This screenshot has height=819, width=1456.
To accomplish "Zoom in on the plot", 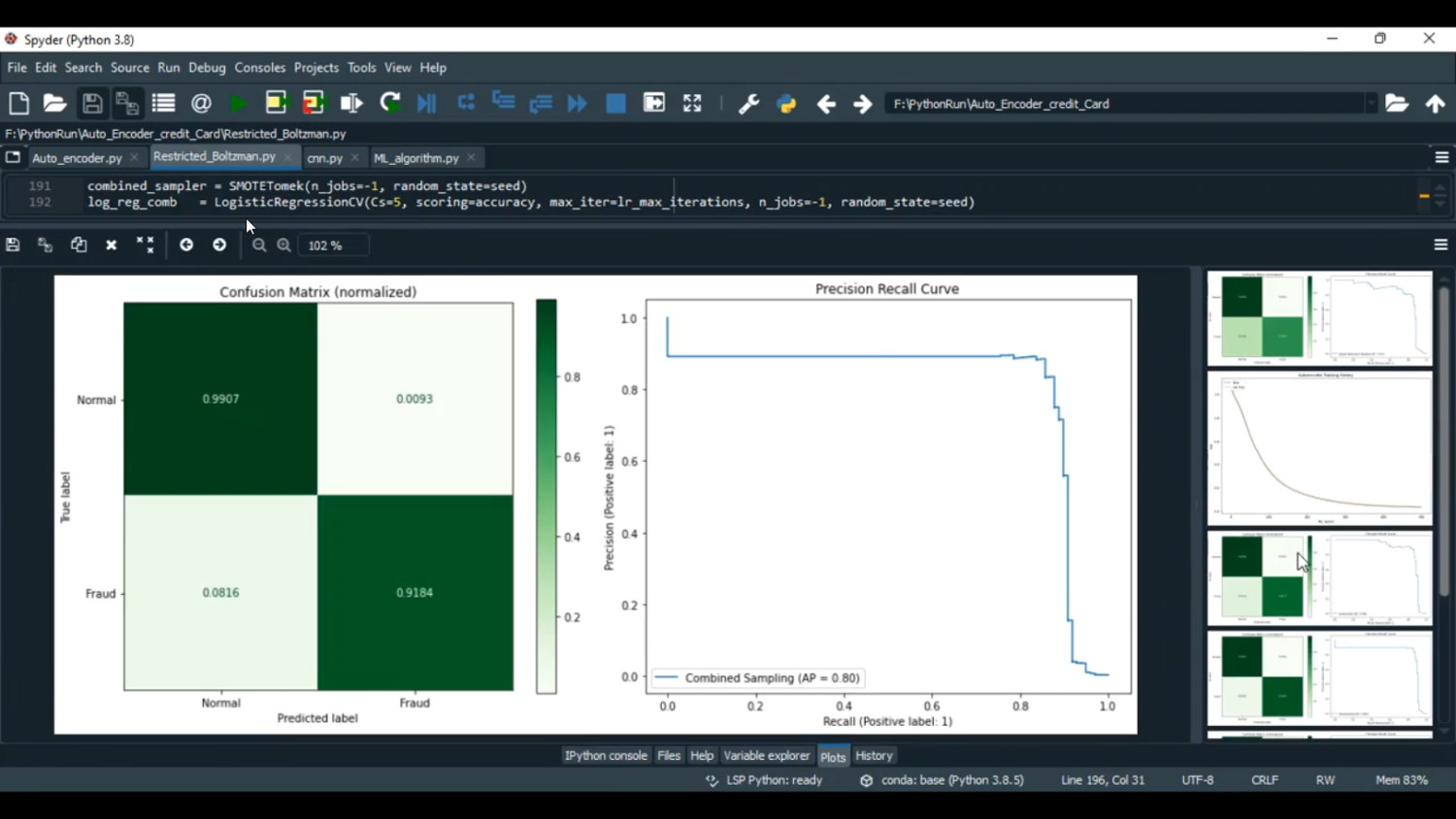I will pyautogui.click(x=283, y=245).
